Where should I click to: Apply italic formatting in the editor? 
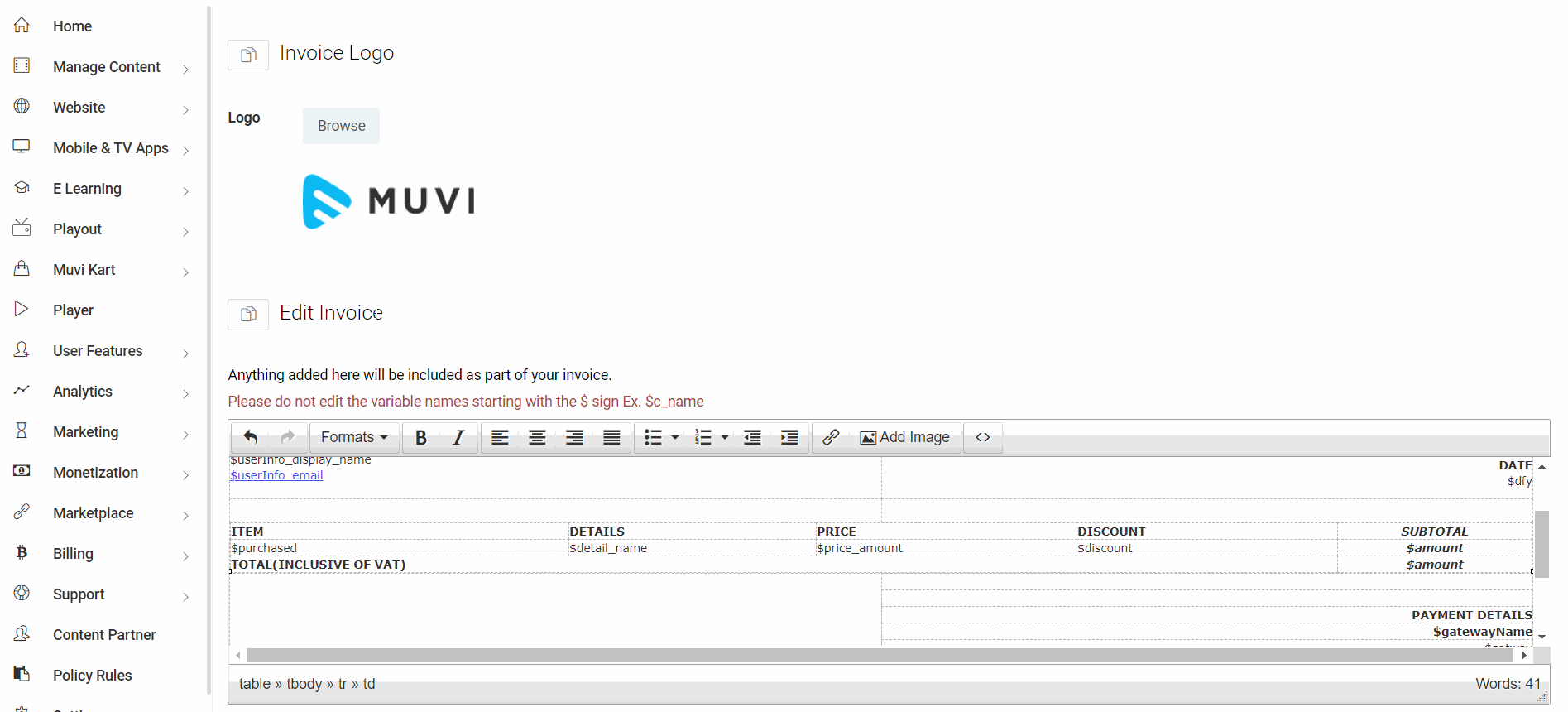coord(458,437)
